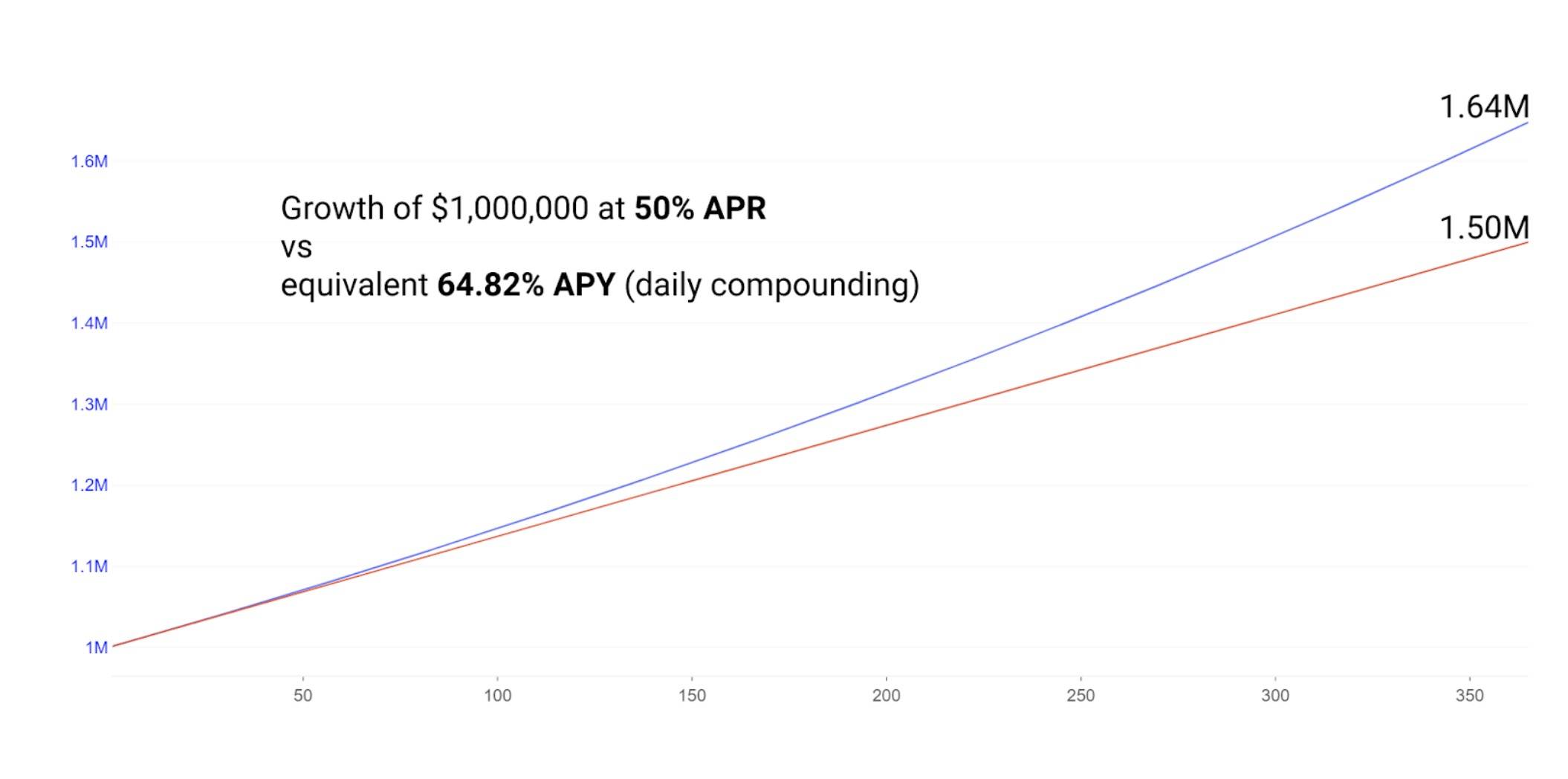Select the 200 x-axis tick label
Screen dimensions: 1568x779
pos(886,696)
